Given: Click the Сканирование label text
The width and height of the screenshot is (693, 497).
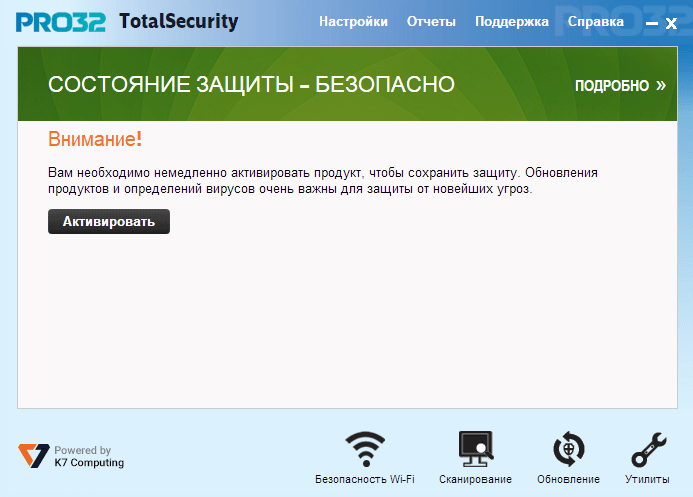Looking at the screenshot, I should pyautogui.click(x=475, y=479).
